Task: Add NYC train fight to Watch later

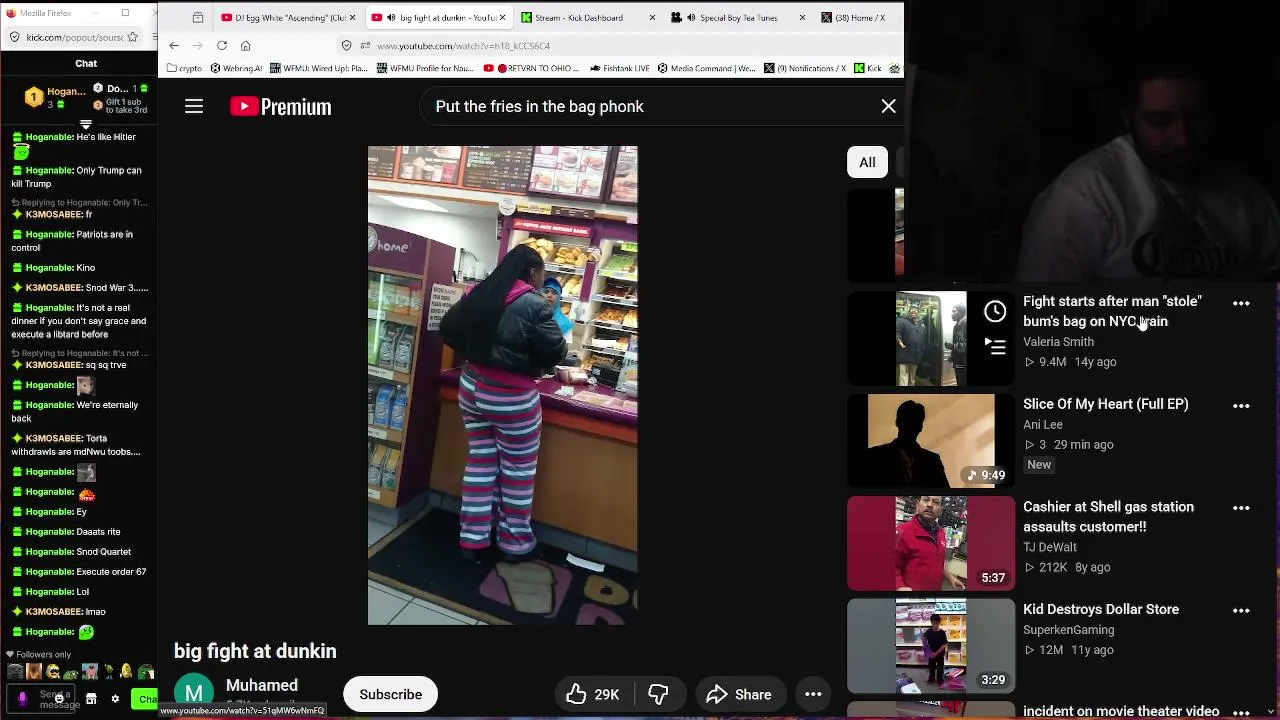Action: pyautogui.click(x=995, y=312)
